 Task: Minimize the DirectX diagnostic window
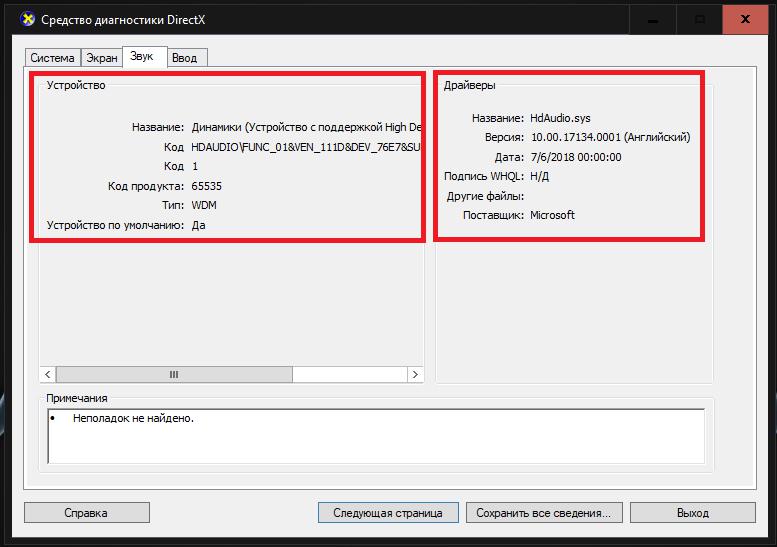click(x=653, y=19)
